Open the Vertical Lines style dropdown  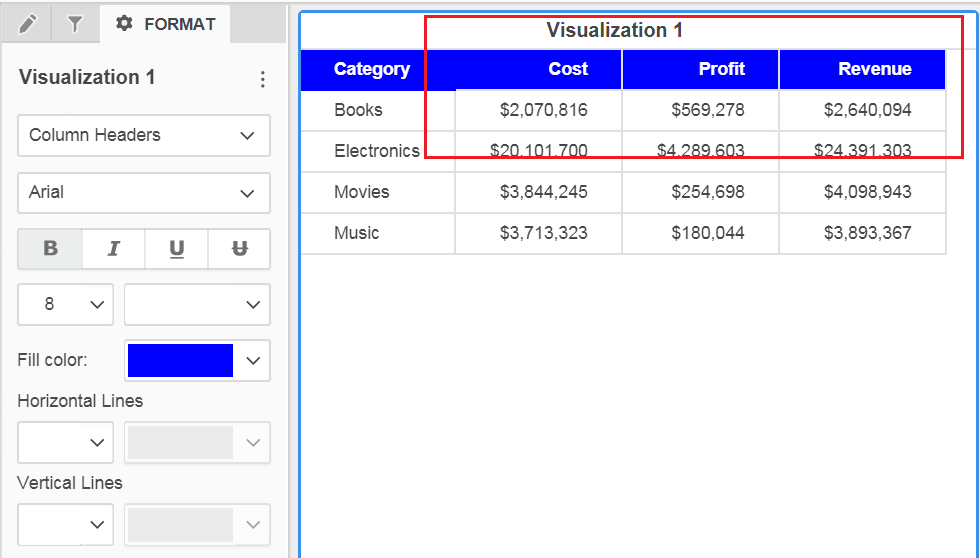click(x=65, y=524)
